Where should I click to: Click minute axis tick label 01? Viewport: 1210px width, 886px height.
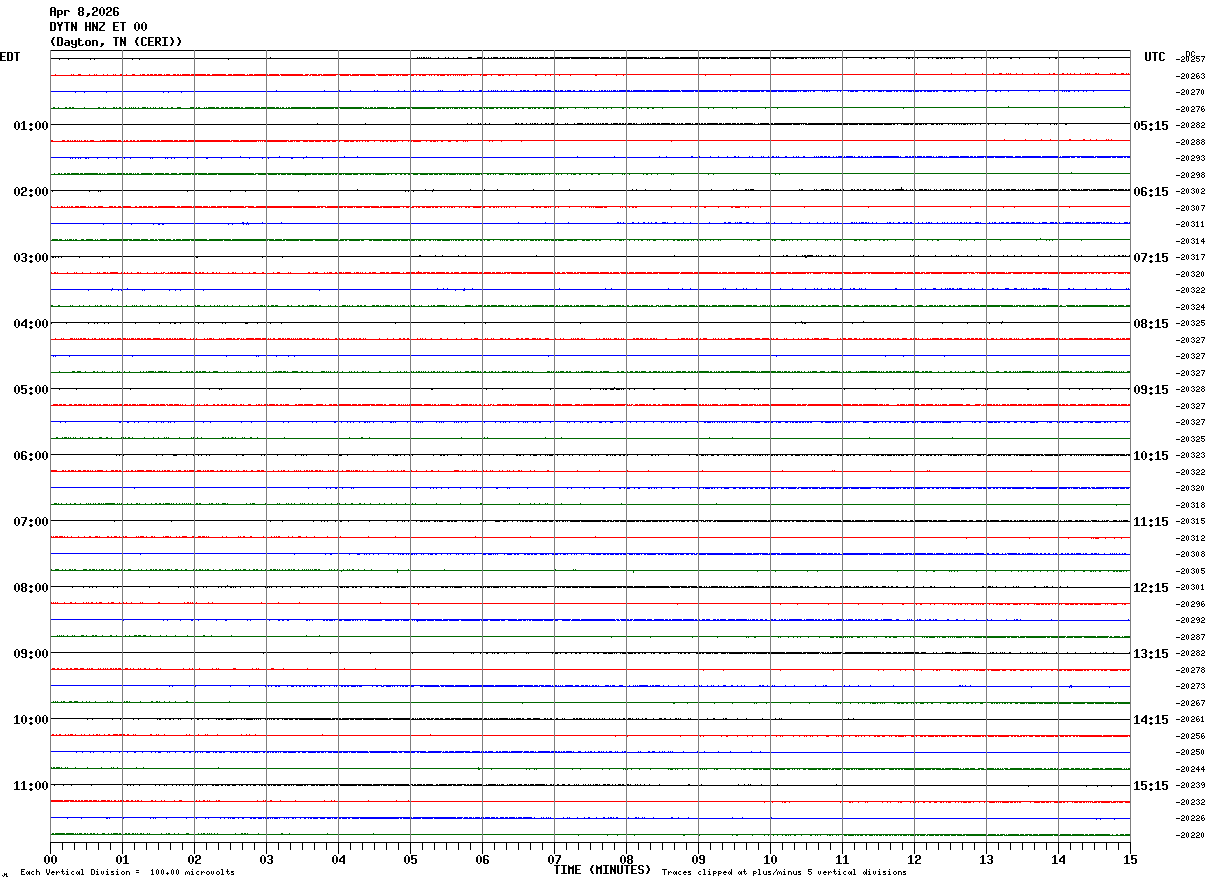click(122, 859)
